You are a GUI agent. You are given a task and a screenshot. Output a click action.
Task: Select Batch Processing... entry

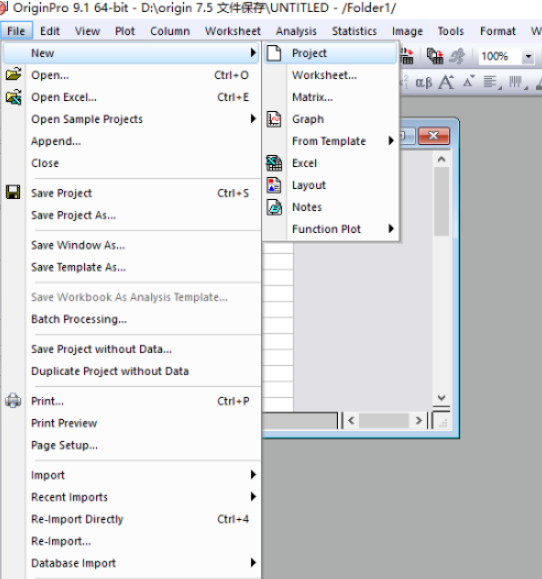point(132,319)
